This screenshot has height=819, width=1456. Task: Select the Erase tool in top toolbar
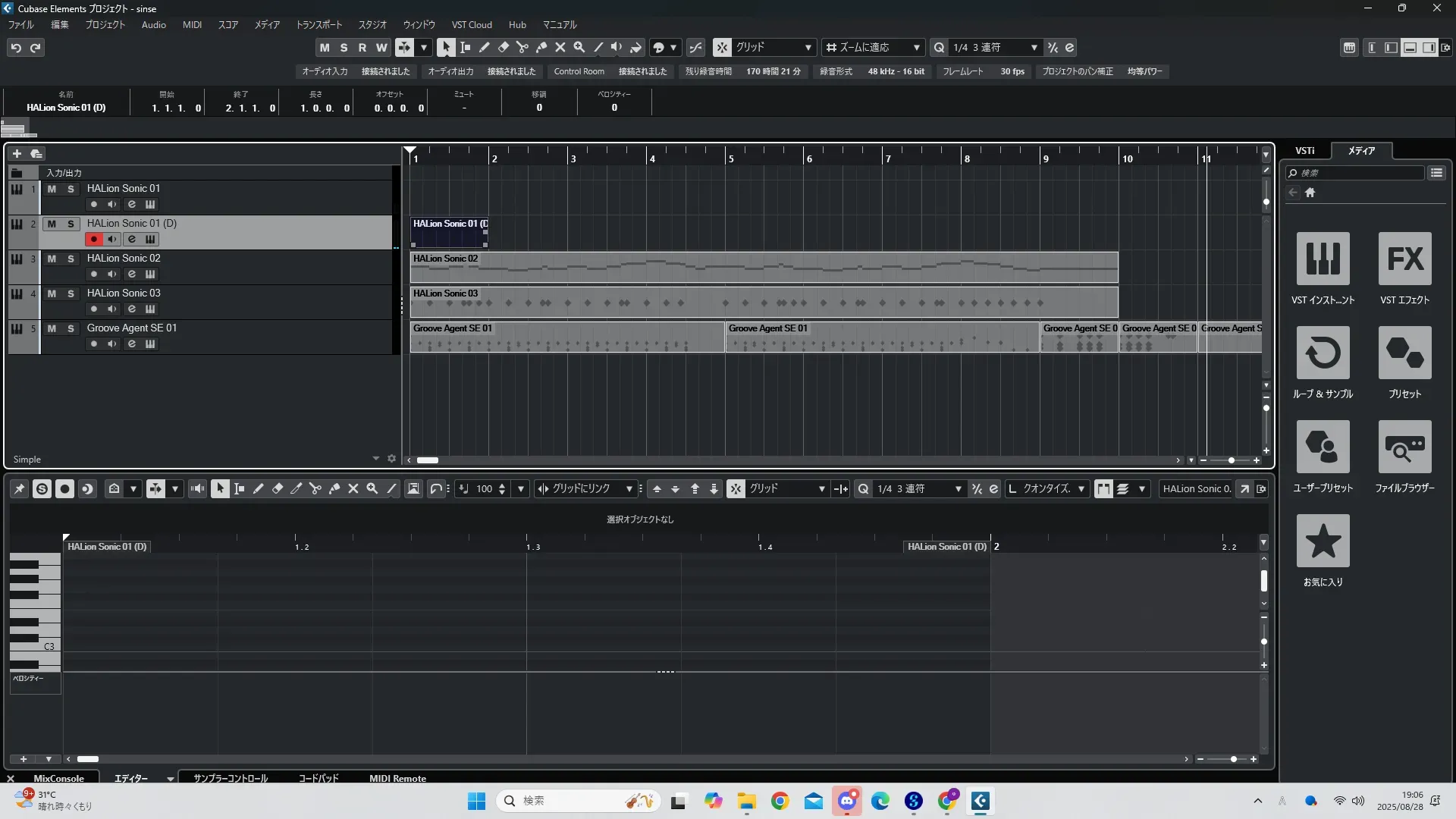coord(503,47)
